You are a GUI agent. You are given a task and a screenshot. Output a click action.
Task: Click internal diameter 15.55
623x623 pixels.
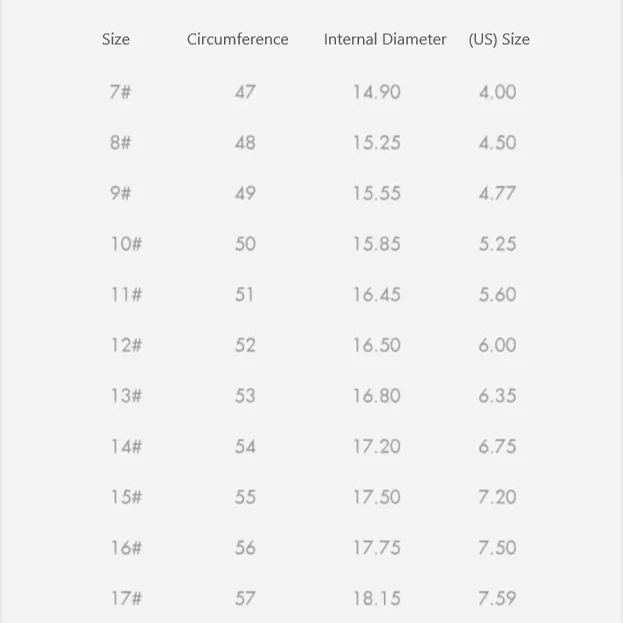pos(376,193)
